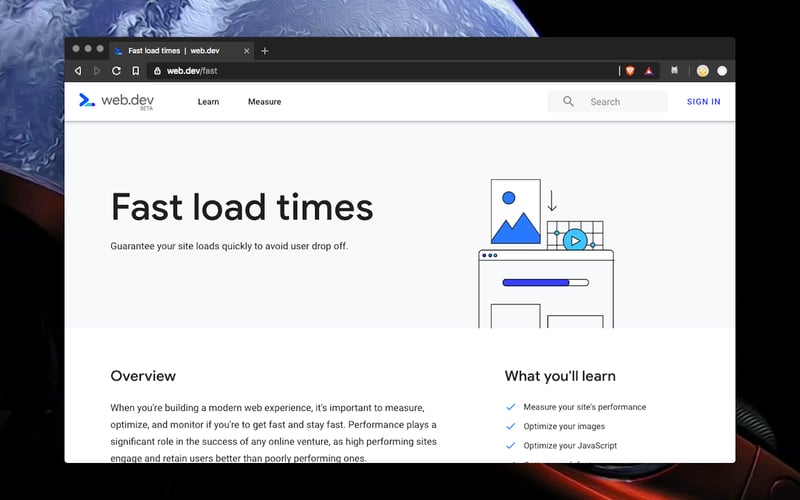Reload the web.dev page
The image size is (800, 500).
pyautogui.click(x=116, y=71)
